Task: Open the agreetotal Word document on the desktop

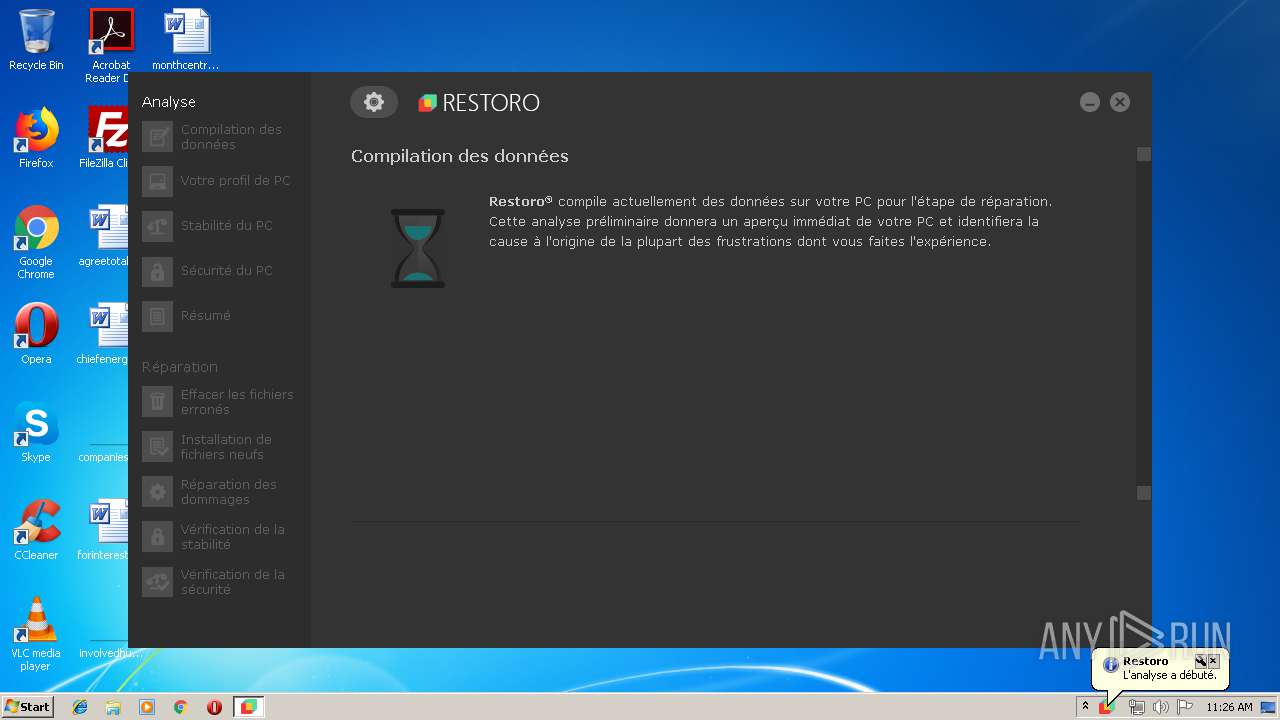Action: click(108, 236)
